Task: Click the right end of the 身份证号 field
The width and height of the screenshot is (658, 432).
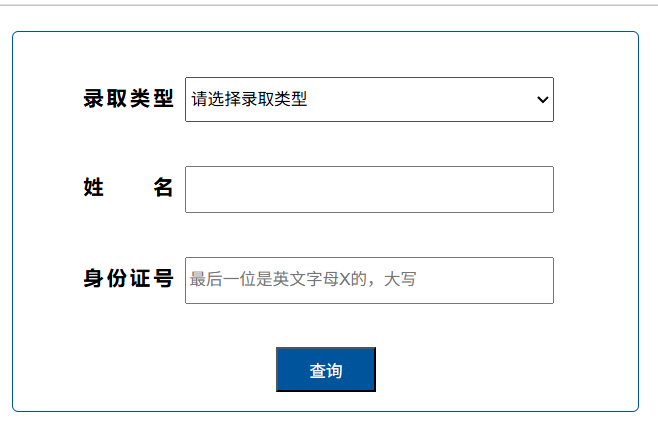Action: [535, 280]
